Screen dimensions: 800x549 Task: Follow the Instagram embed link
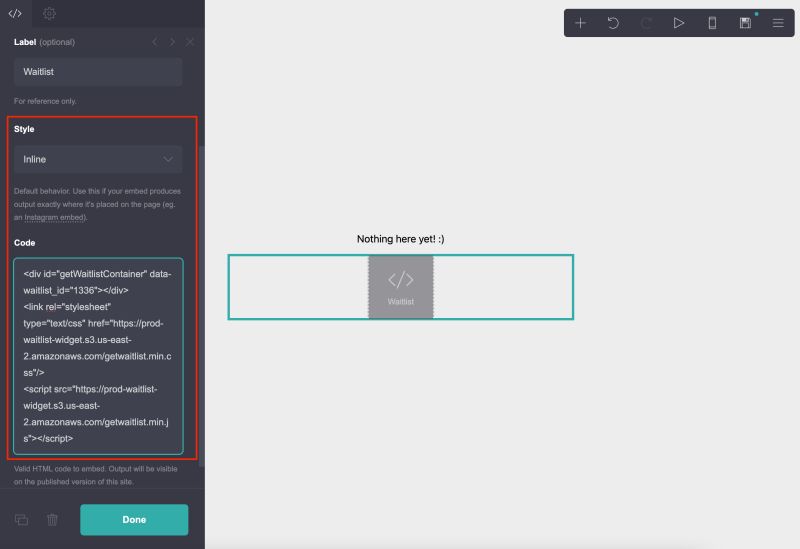point(55,217)
